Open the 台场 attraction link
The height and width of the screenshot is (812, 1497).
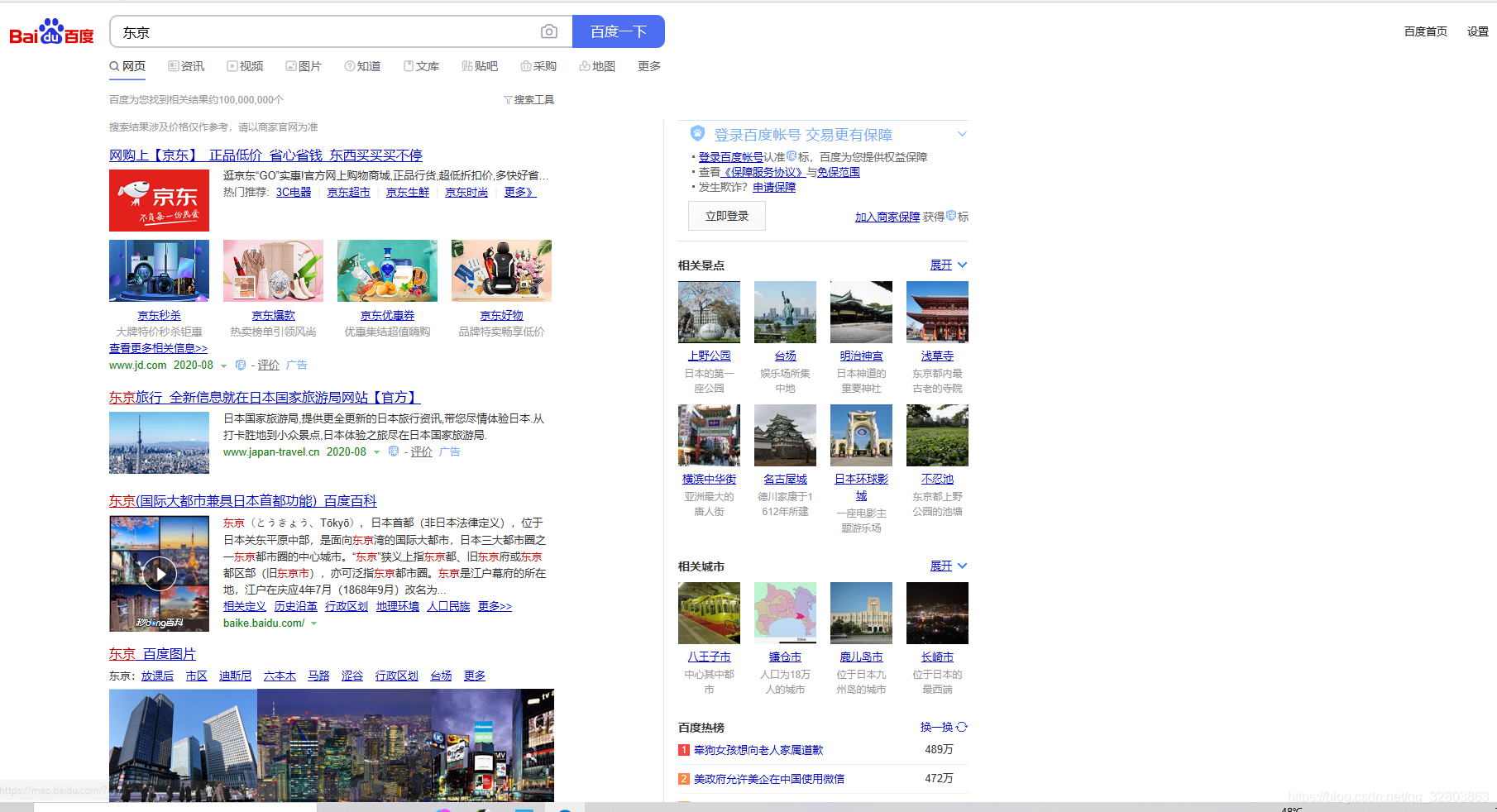point(785,356)
